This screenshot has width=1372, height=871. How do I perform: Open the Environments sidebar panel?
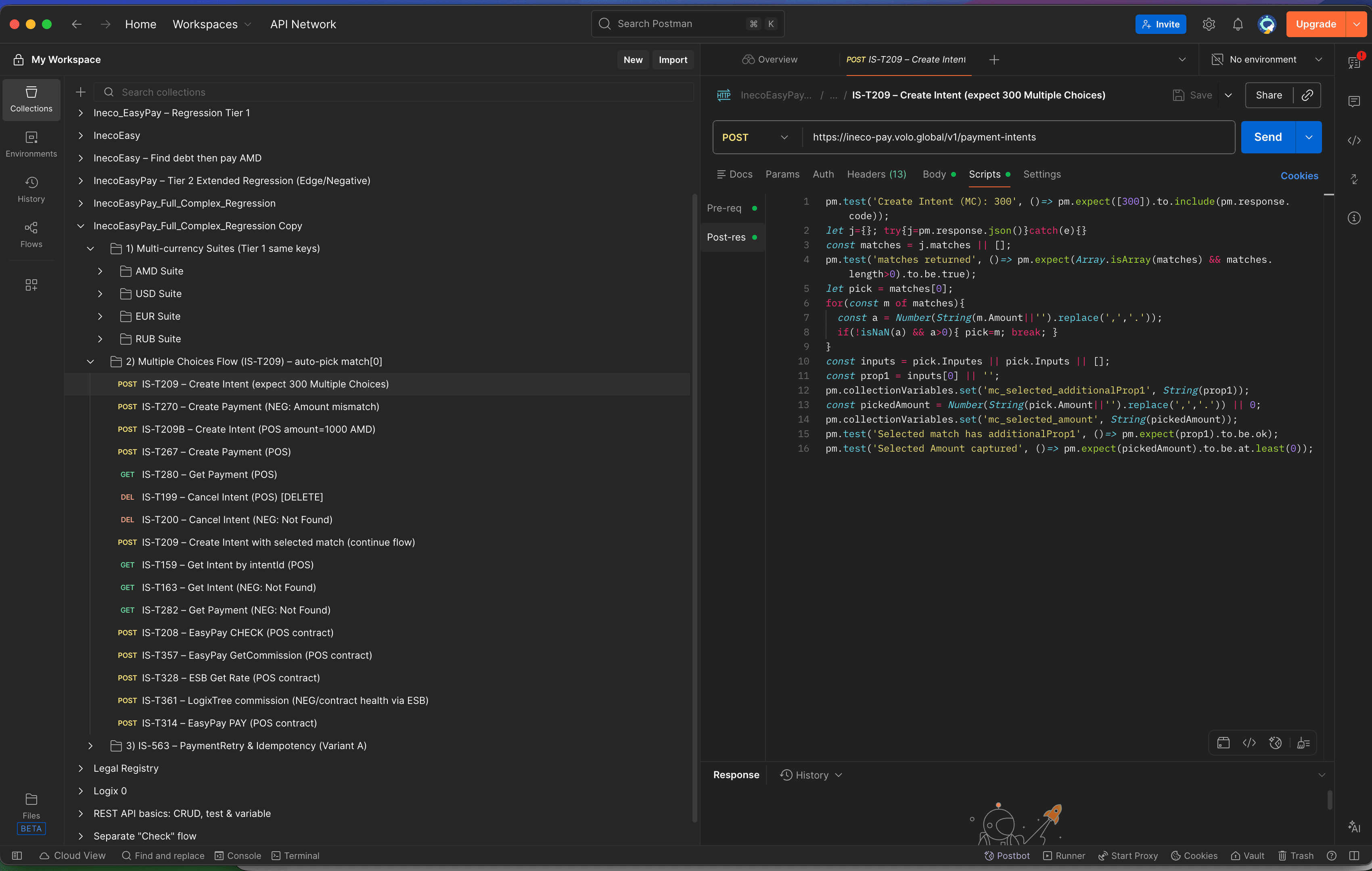31,145
